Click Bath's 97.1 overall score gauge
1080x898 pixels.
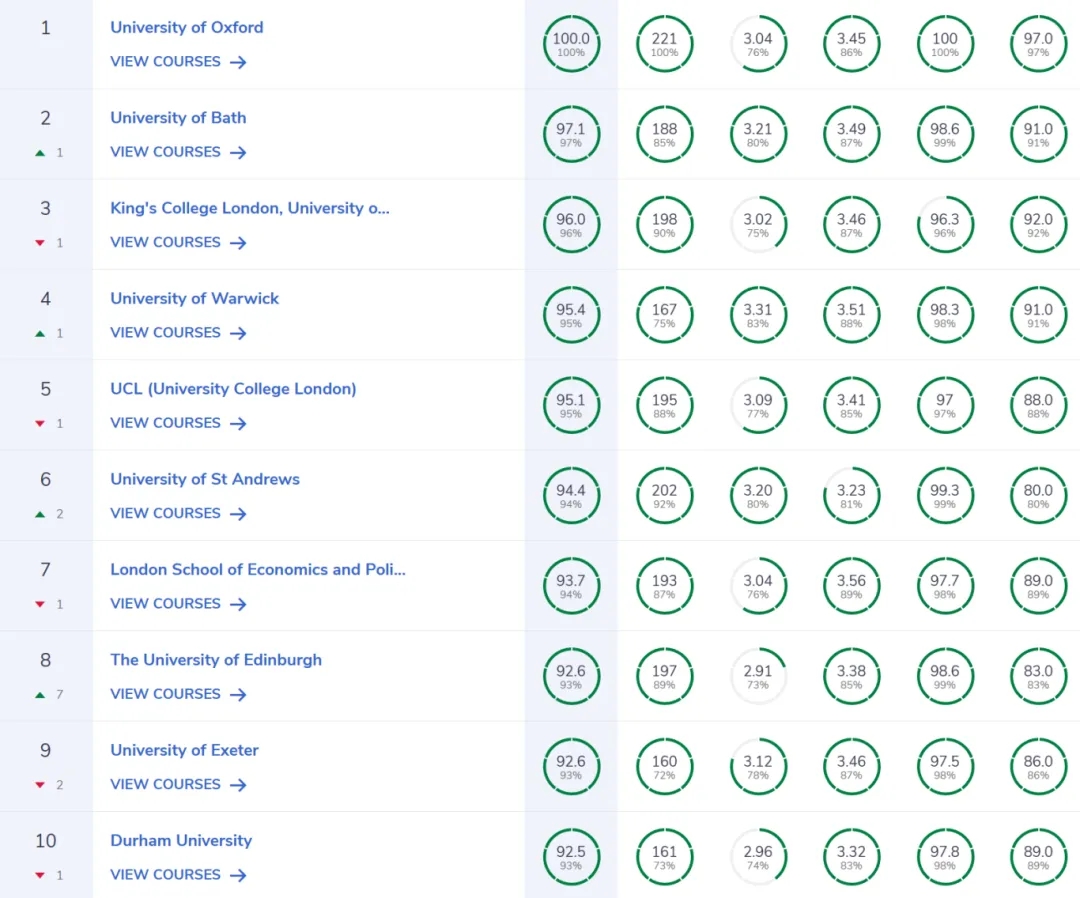pos(571,134)
